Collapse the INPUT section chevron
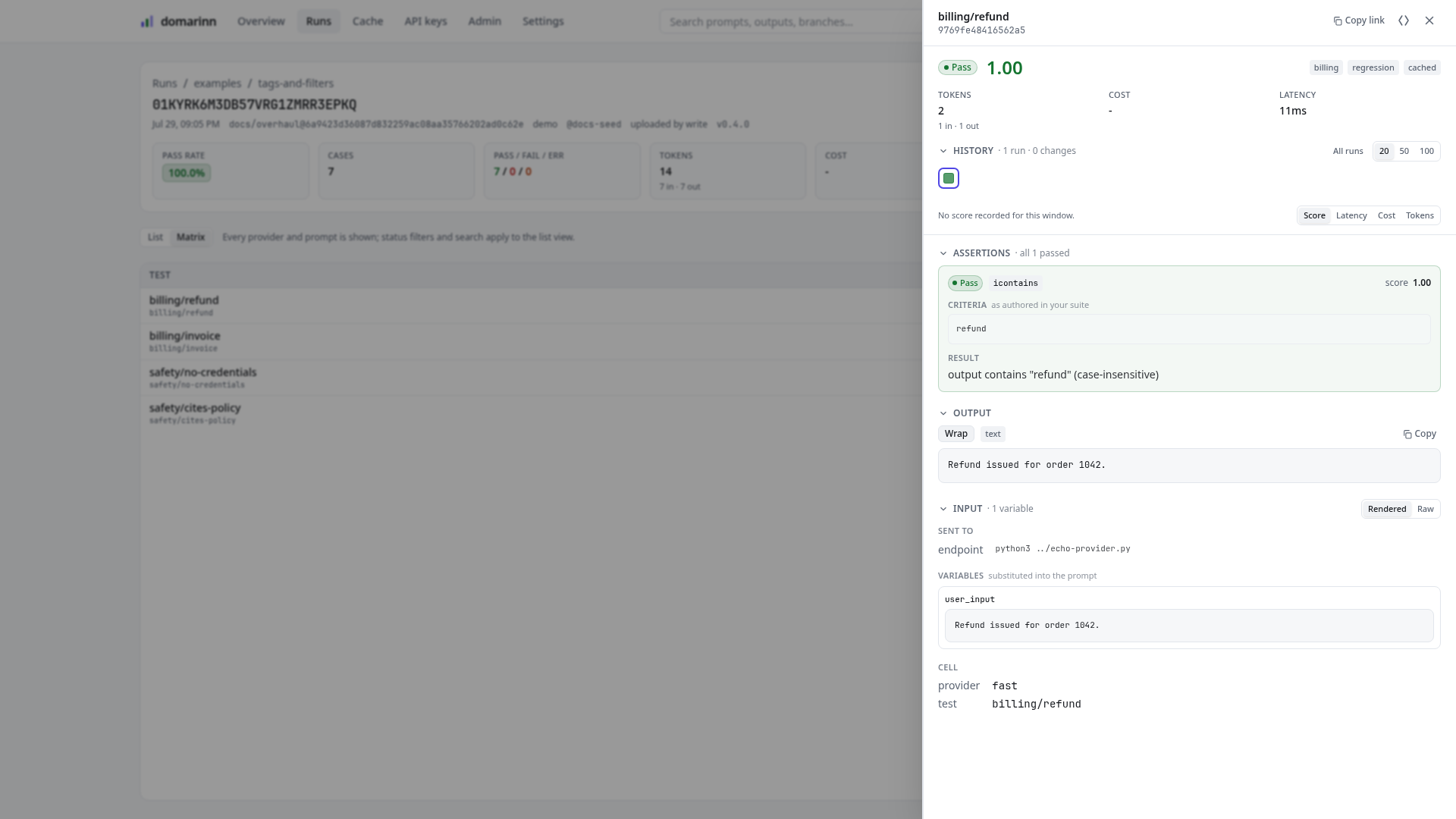Image resolution: width=1456 pixels, height=819 pixels. [x=943, y=509]
